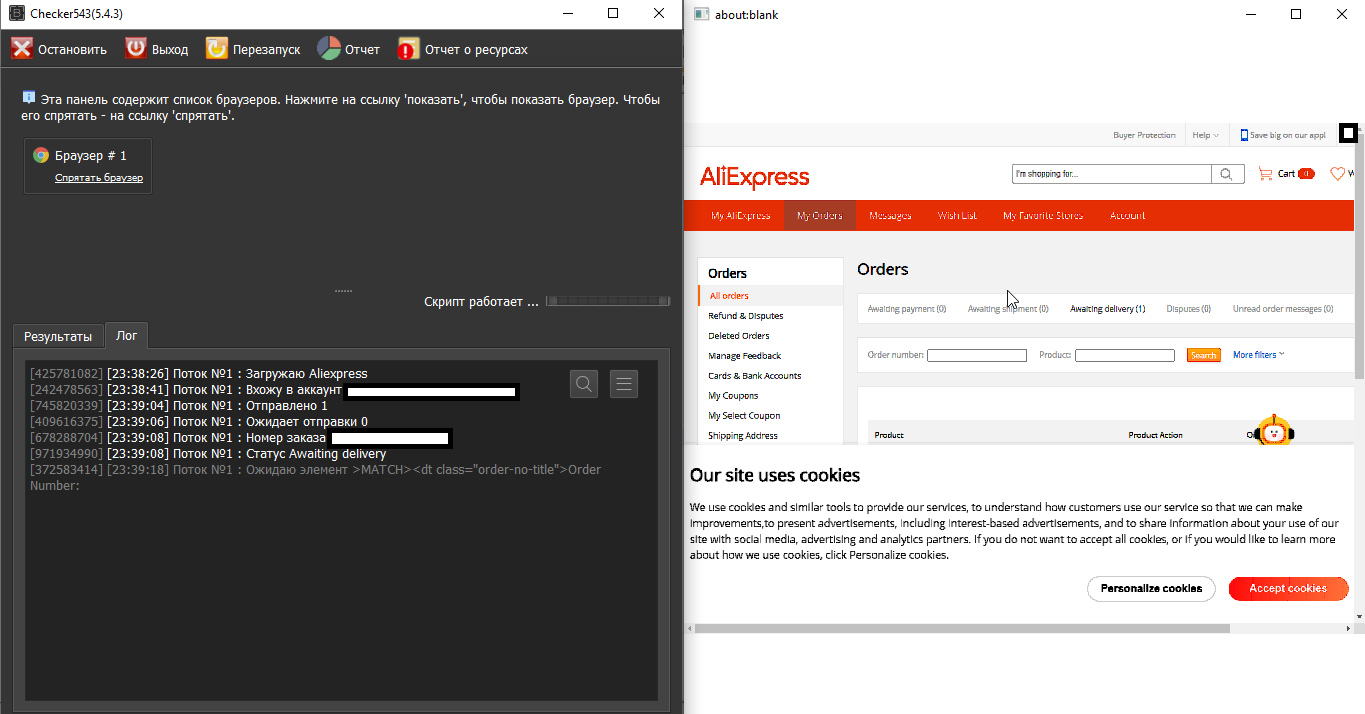Click the red X Остановить icon

coord(22,48)
